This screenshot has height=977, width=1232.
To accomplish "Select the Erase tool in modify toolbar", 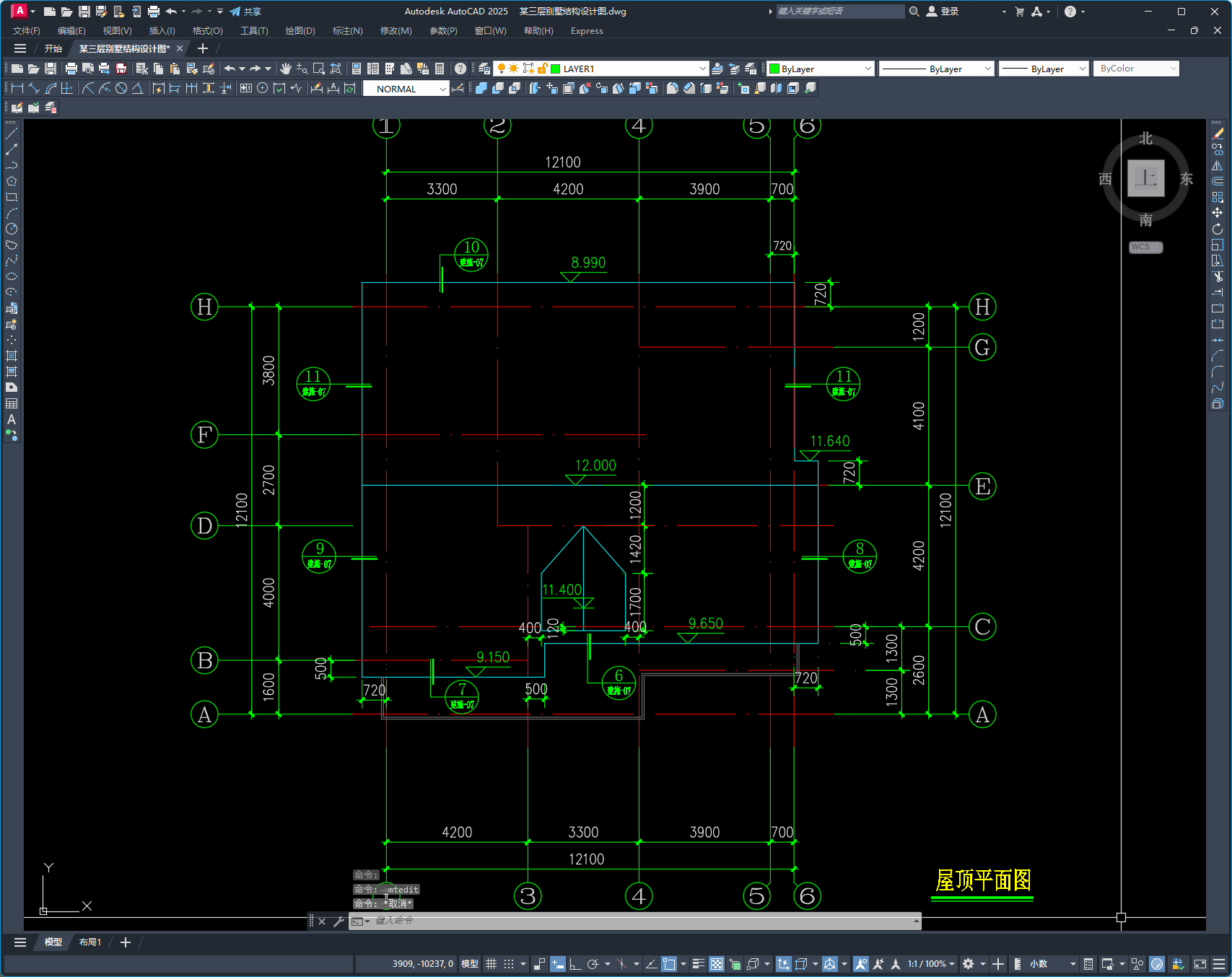I will coord(1218,133).
